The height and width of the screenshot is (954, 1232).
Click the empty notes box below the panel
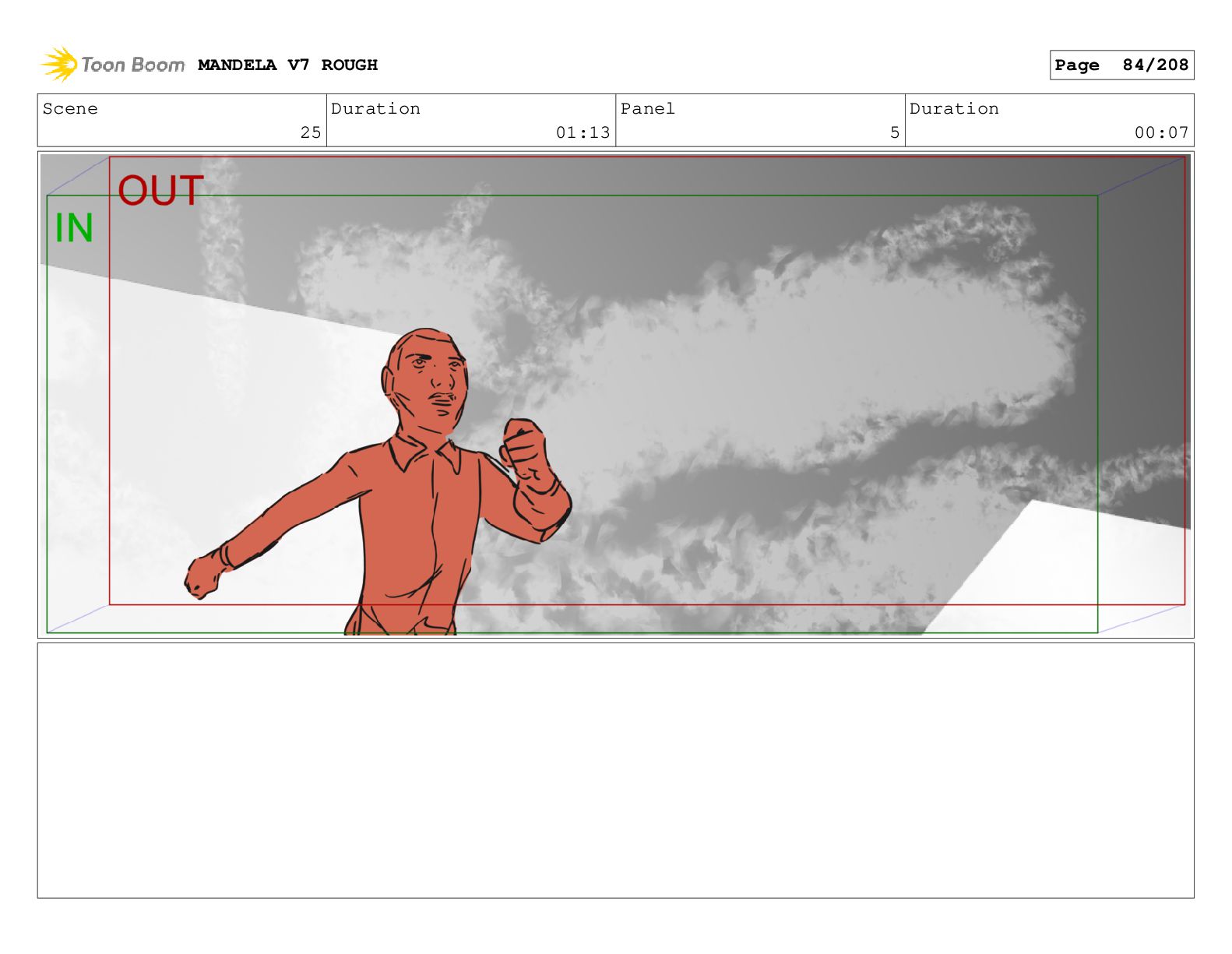coord(615,770)
